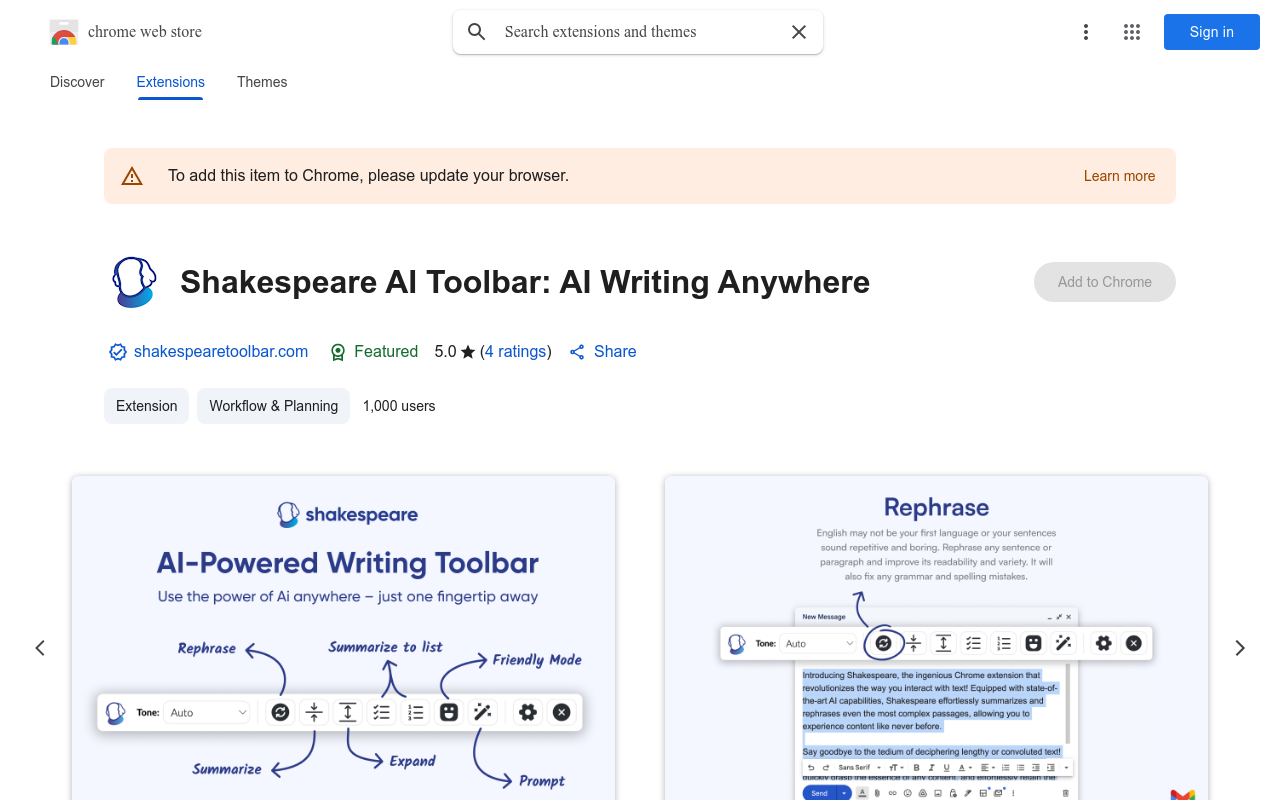The height and width of the screenshot is (800, 1280).
Task: Open the AI-Powered Writing Toolbar screenshot
Action: (x=343, y=638)
